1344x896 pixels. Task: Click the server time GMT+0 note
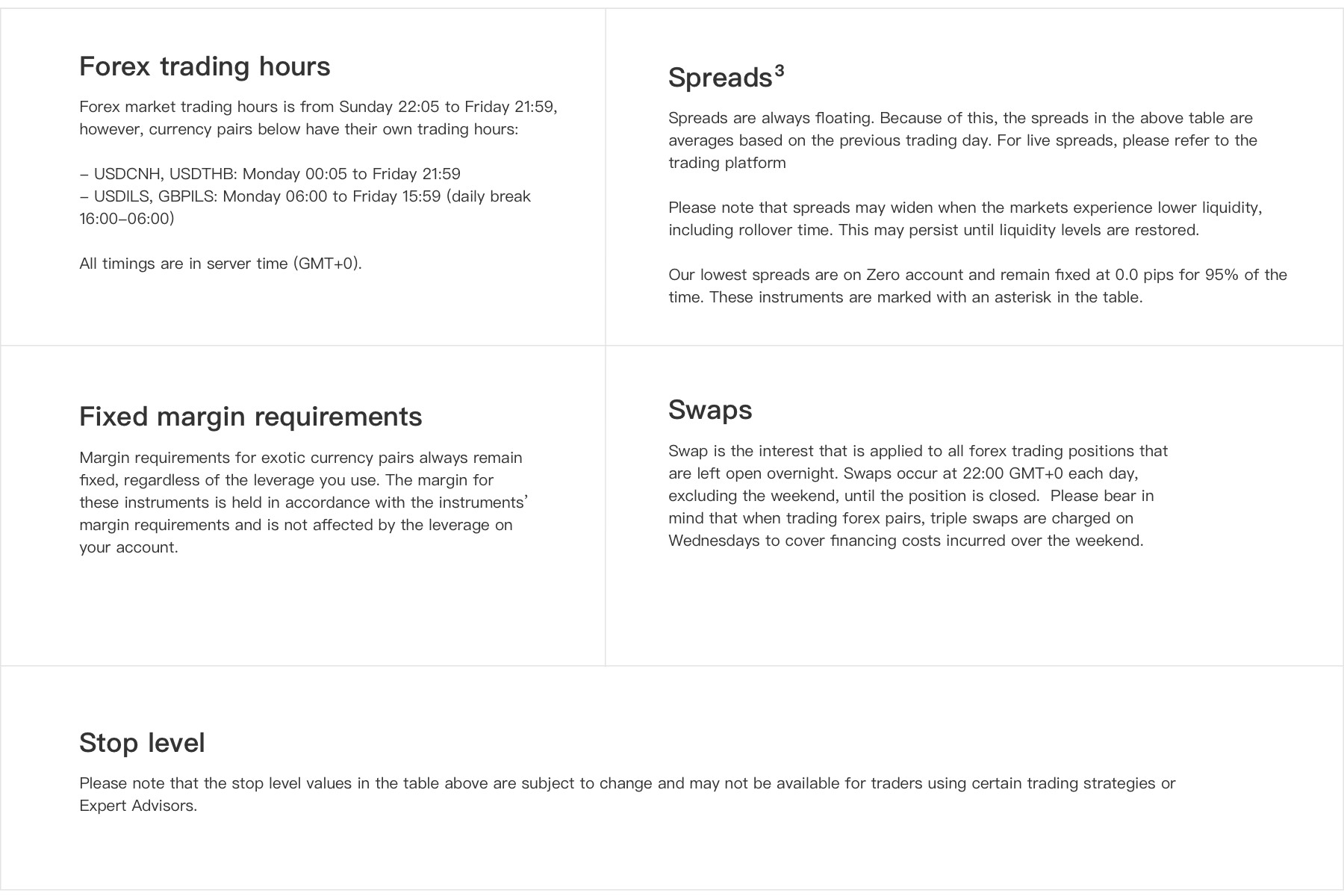[221, 264]
